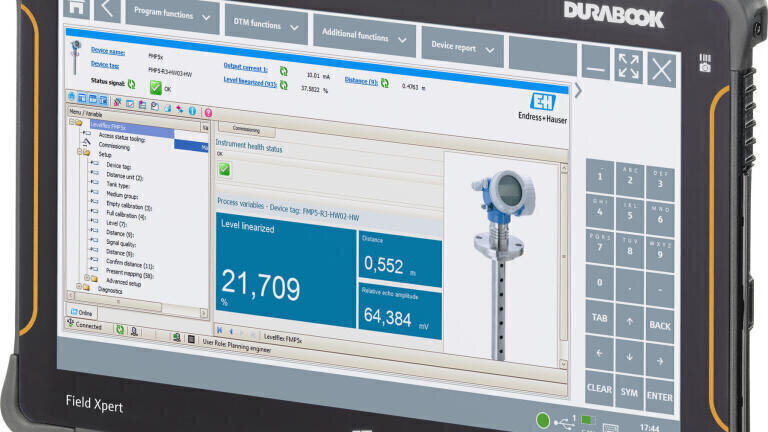Image resolution: width=768 pixels, height=432 pixels.
Task: Open help via pink question mark icon
Action: pyautogui.click(x=208, y=113)
